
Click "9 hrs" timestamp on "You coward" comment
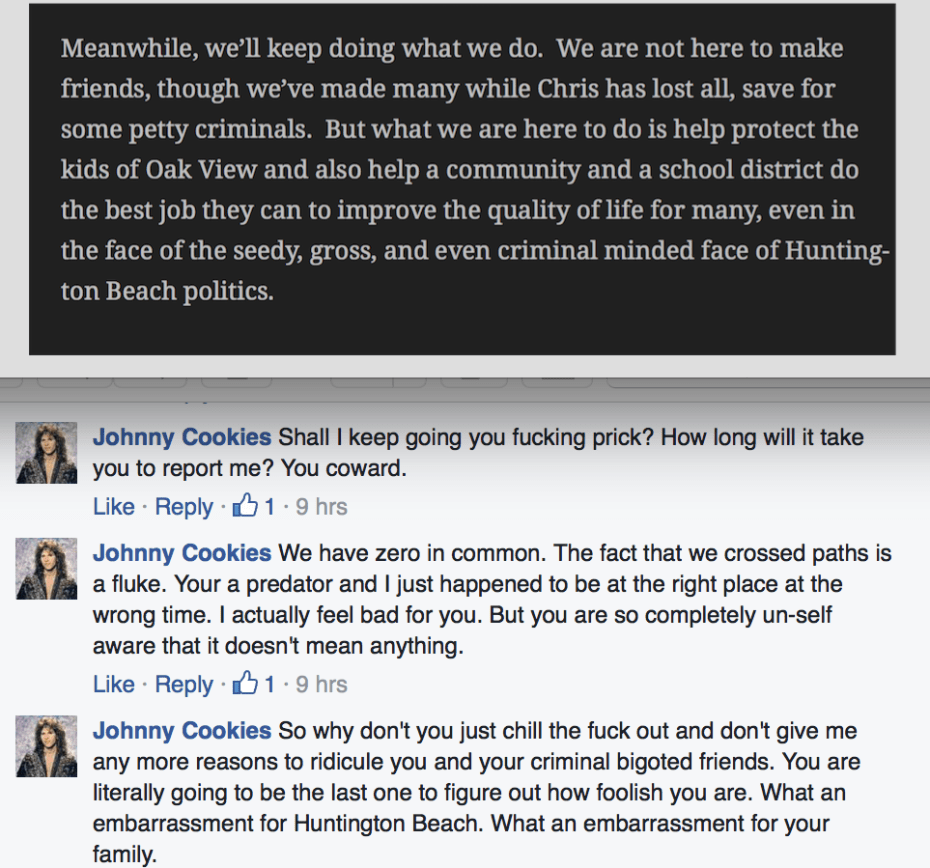321,507
